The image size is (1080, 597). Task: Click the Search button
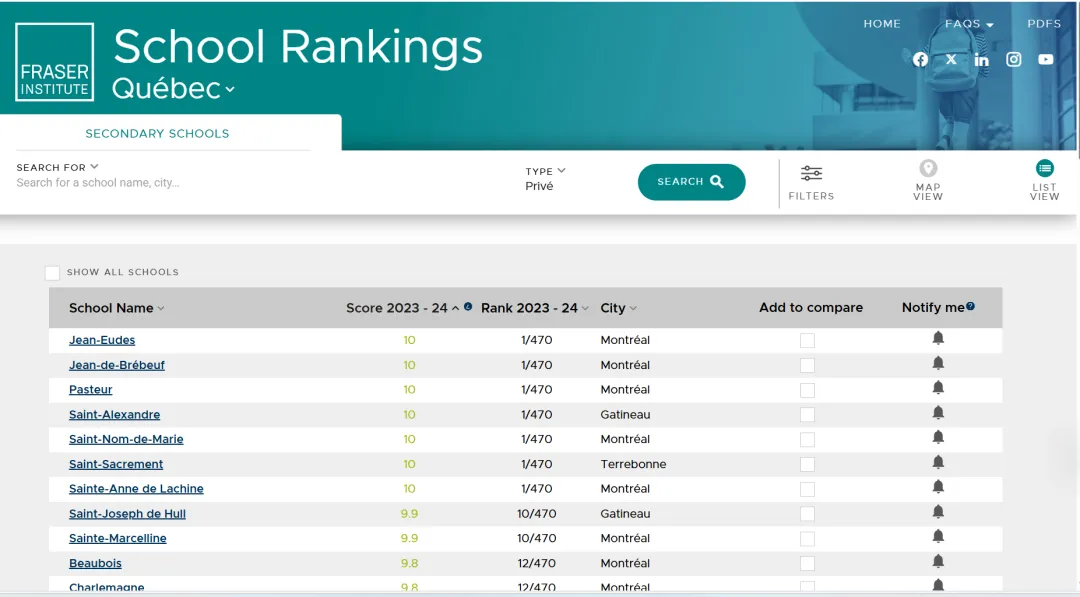coord(691,182)
